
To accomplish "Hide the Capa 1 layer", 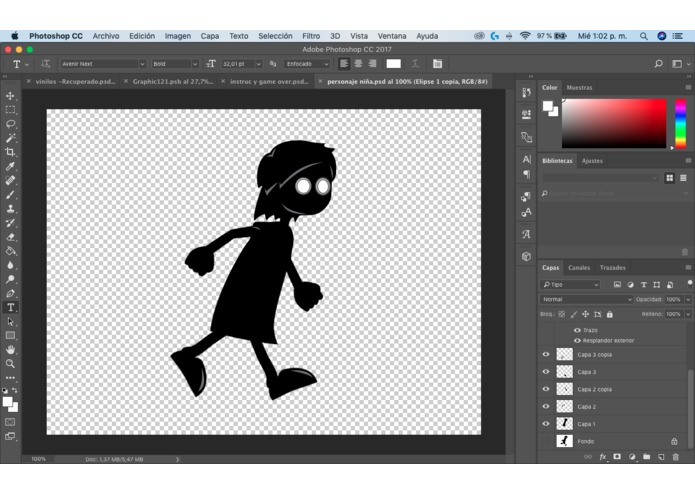I will (546, 424).
